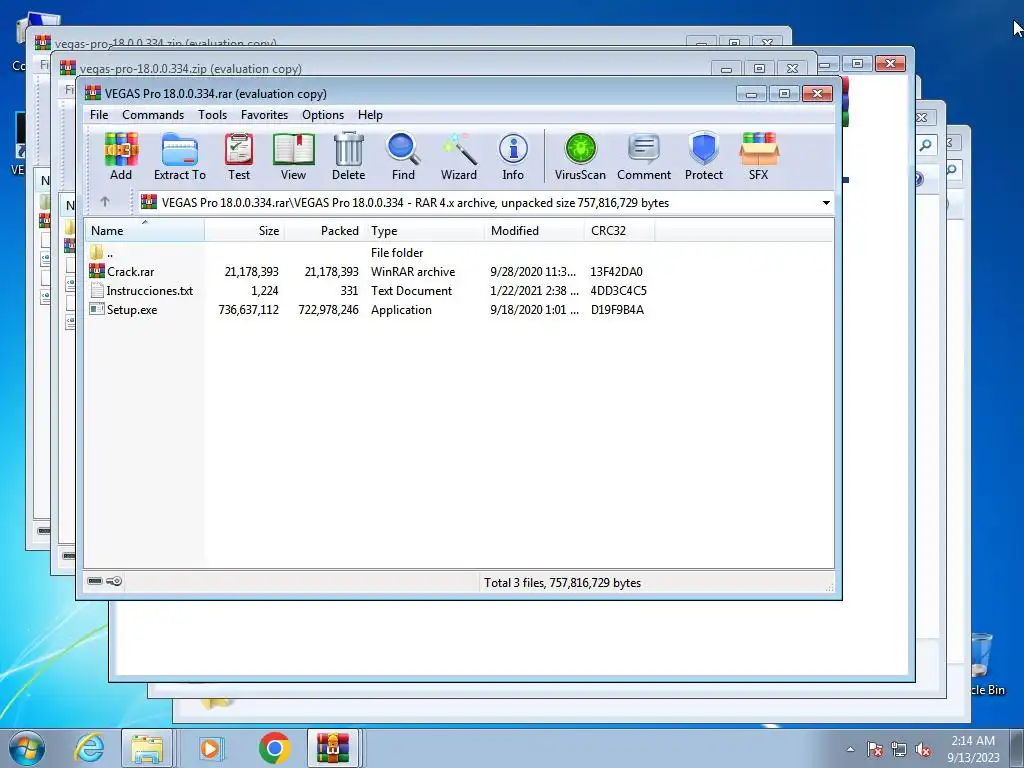Screen dimensions: 1024x768
Task: Click the muted volume tray icon
Action: click(x=923, y=749)
